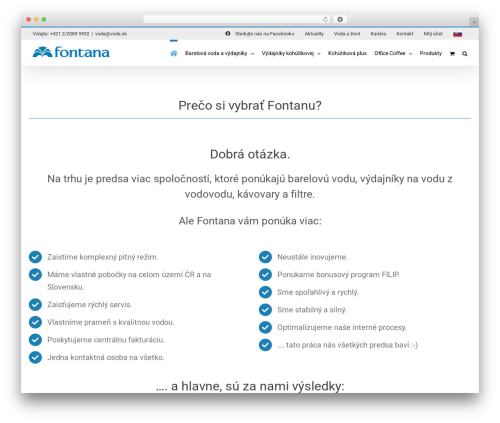Image resolution: width=500 pixels, height=423 pixels.
Task: Open Voda a život in the top bar
Action: pyautogui.click(x=347, y=34)
